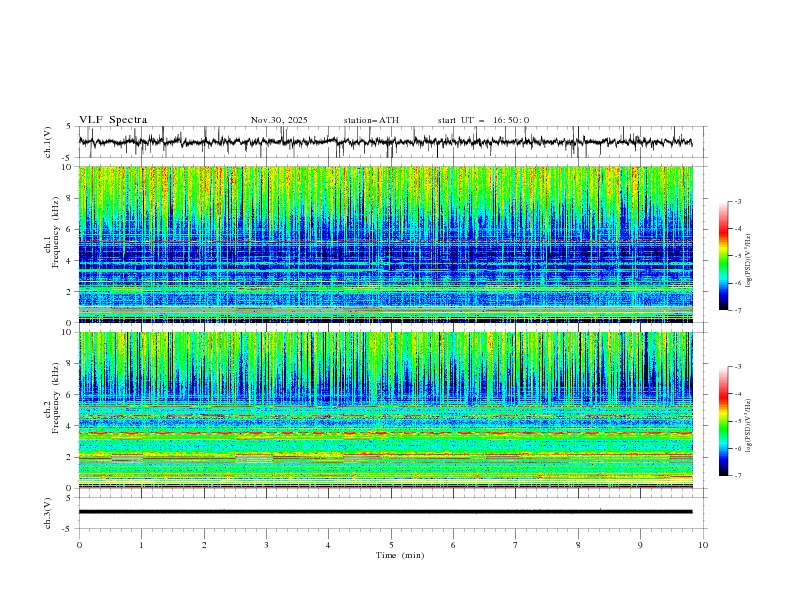Click time axis tick label "6"

(454, 545)
